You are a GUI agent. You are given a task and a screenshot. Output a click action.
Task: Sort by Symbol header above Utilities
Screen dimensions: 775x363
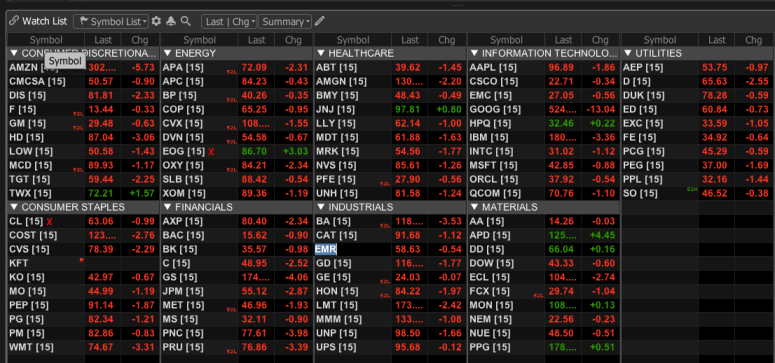tap(660, 40)
